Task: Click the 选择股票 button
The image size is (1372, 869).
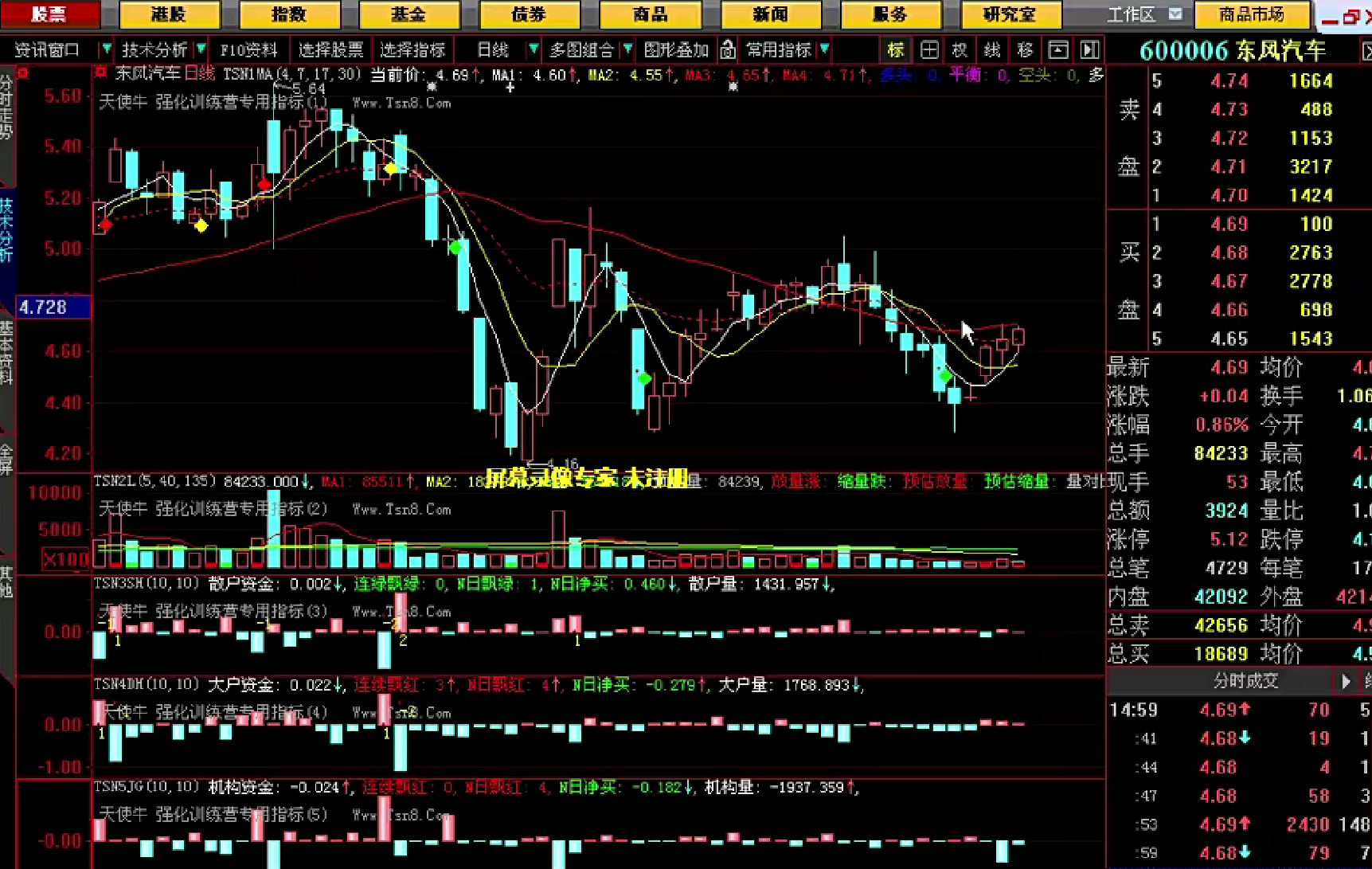Action: pyautogui.click(x=330, y=50)
